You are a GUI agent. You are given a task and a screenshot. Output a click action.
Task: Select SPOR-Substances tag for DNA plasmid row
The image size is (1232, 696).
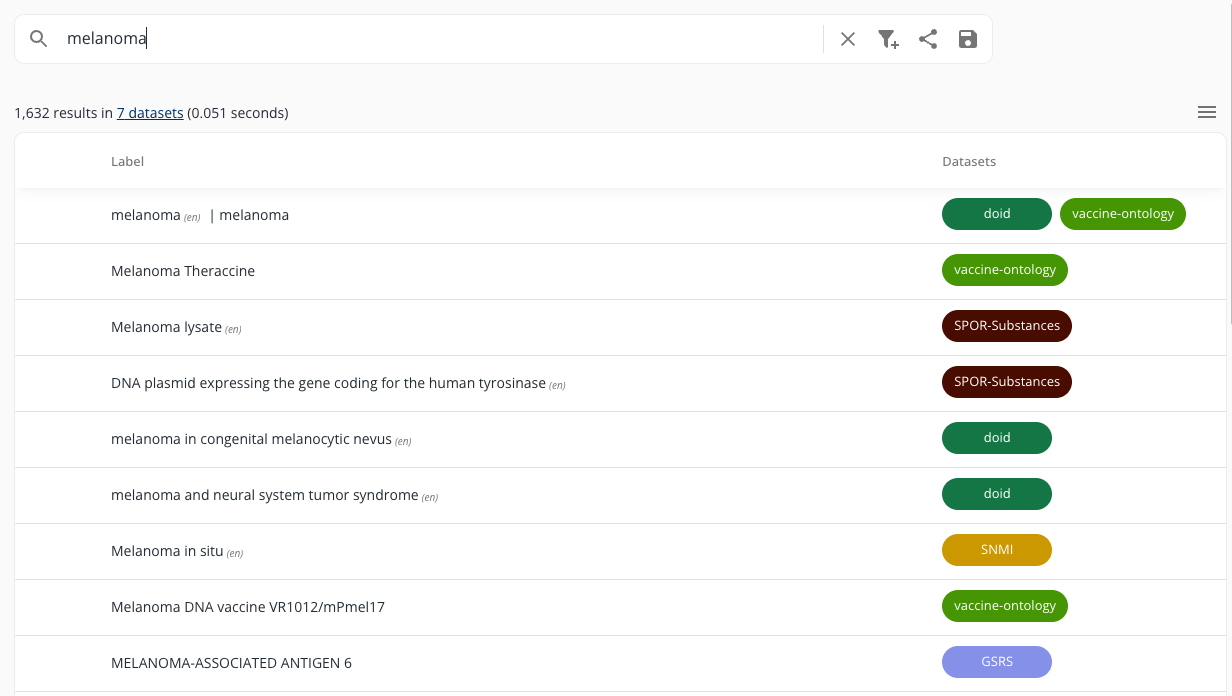pos(1006,382)
